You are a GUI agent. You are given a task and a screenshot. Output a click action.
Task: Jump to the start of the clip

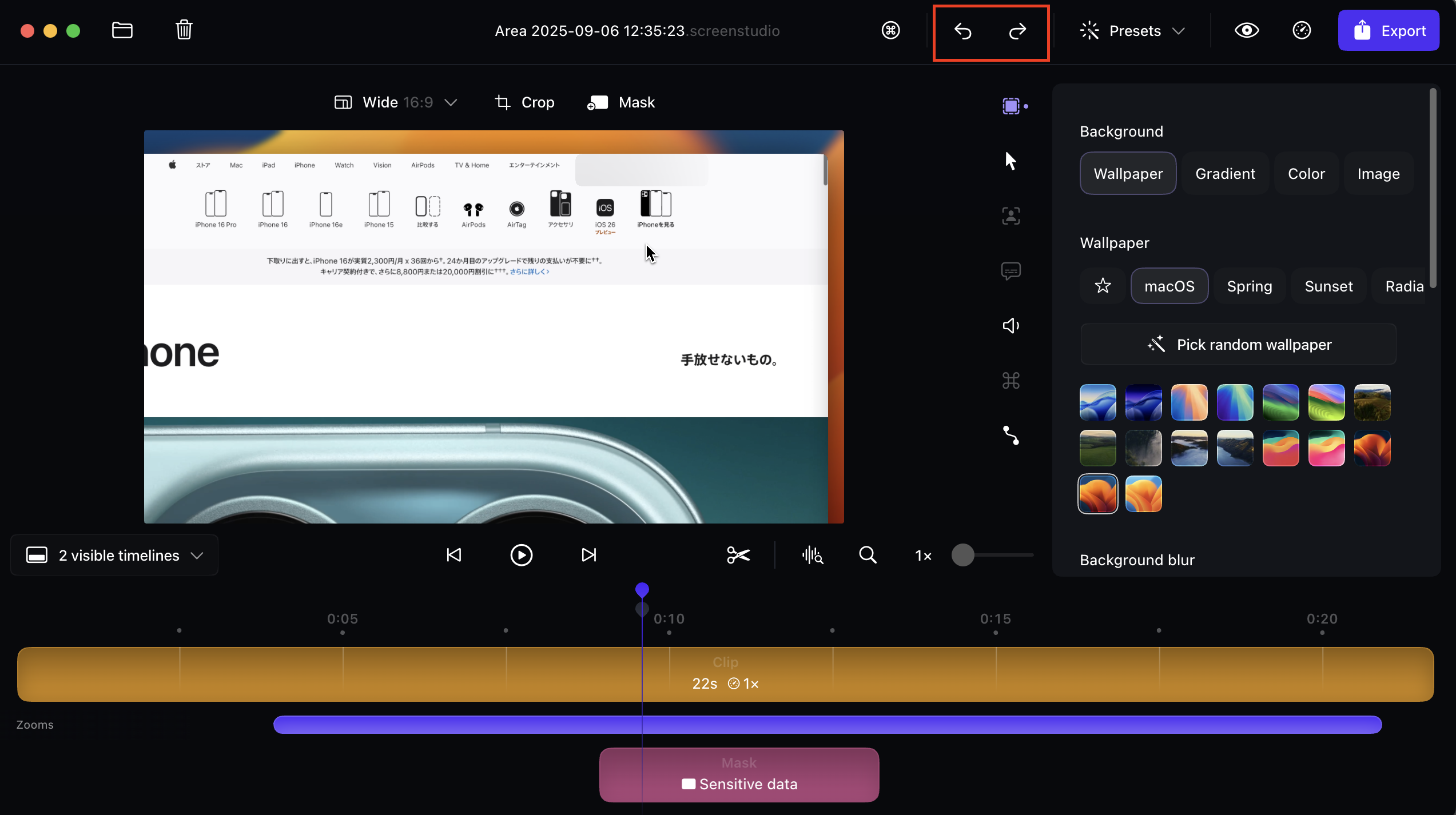click(453, 555)
